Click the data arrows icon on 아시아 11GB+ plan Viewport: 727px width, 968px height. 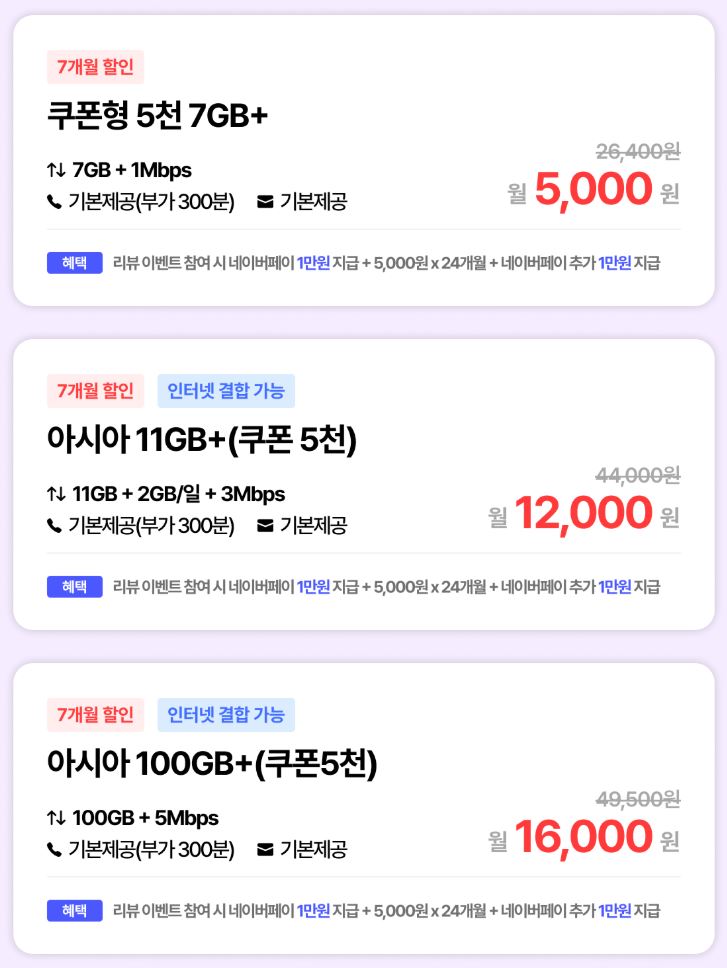click(x=56, y=494)
